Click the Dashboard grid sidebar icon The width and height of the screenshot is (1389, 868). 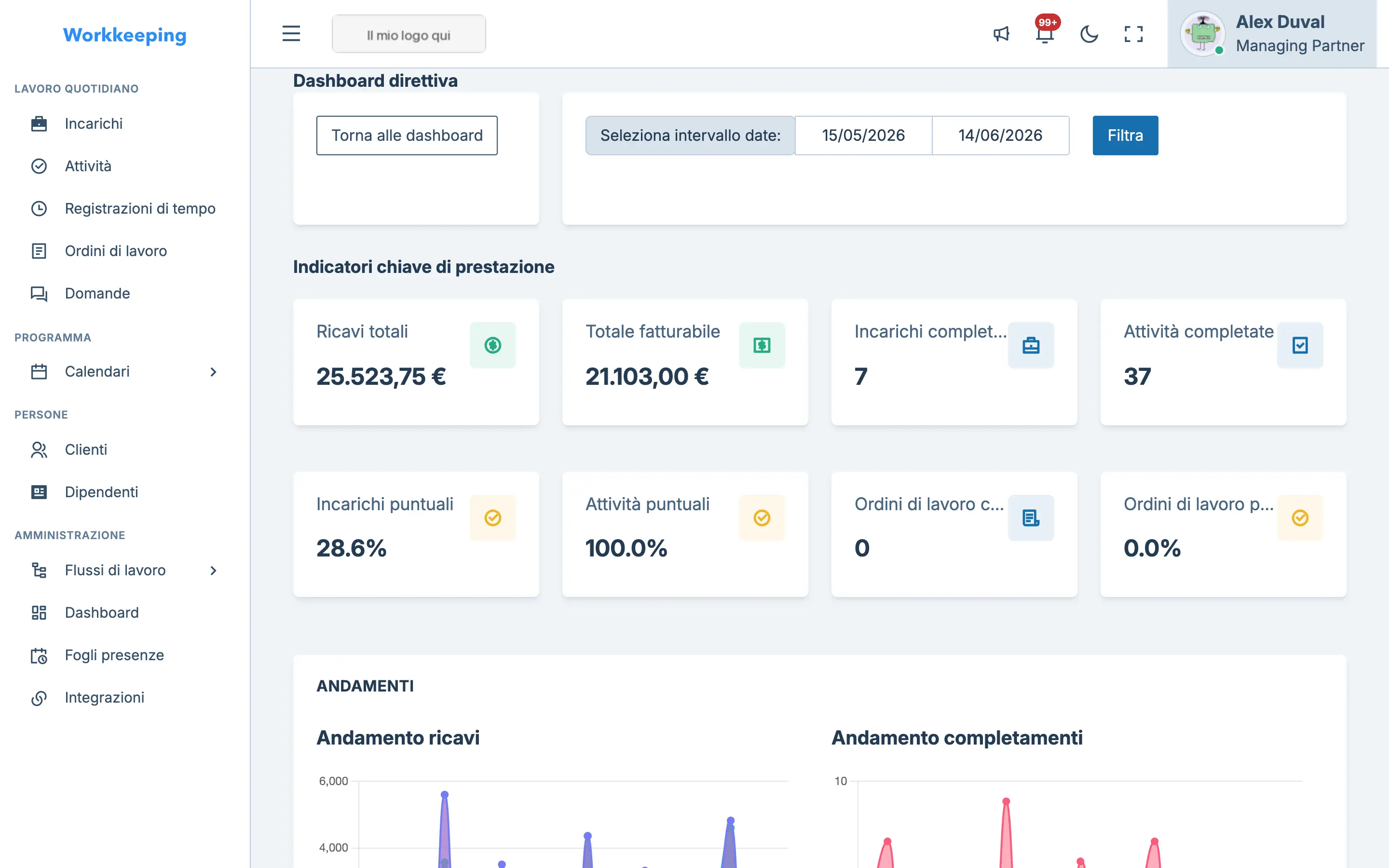point(39,612)
